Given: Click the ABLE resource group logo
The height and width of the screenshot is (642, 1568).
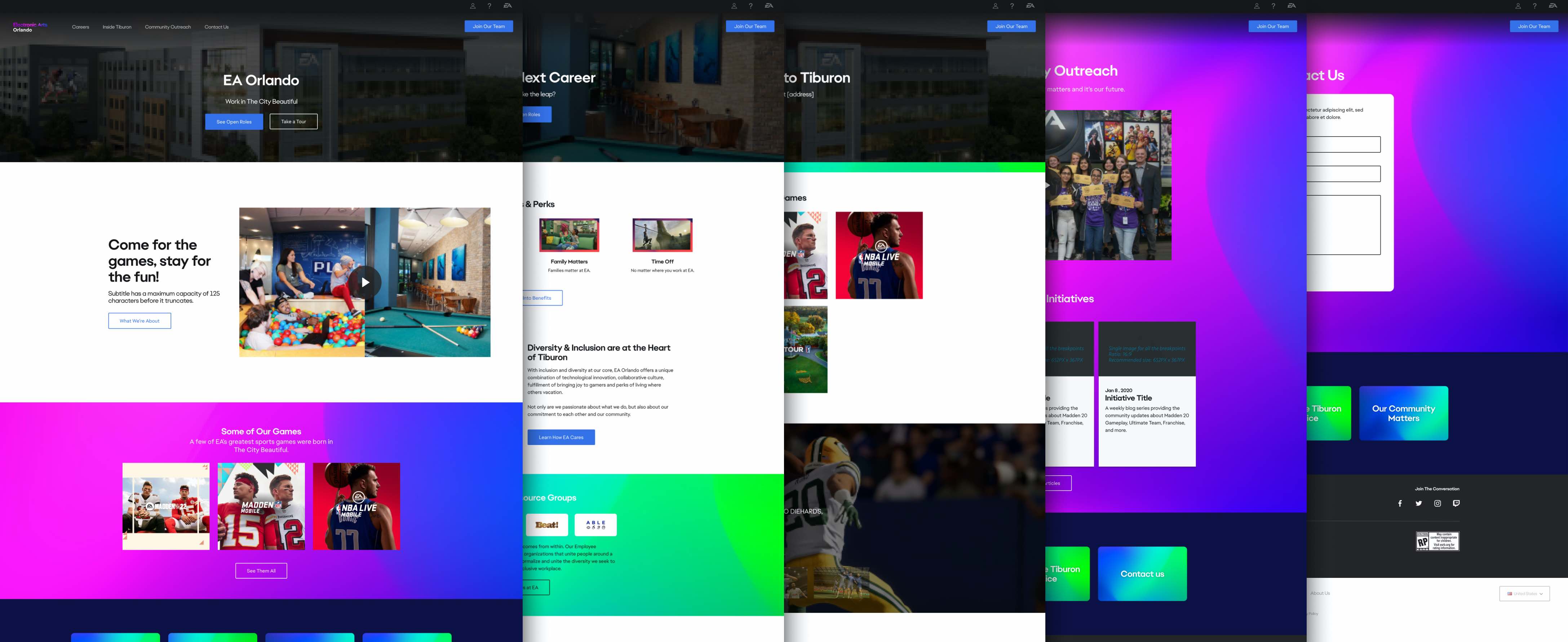Looking at the screenshot, I should pyautogui.click(x=595, y=525).
